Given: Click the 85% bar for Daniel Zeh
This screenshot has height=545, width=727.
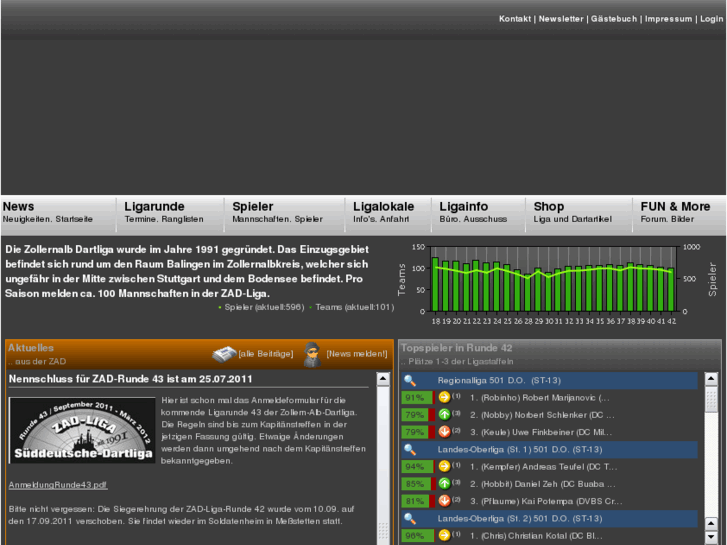Looking at the screenshot, I should (418, 484).
